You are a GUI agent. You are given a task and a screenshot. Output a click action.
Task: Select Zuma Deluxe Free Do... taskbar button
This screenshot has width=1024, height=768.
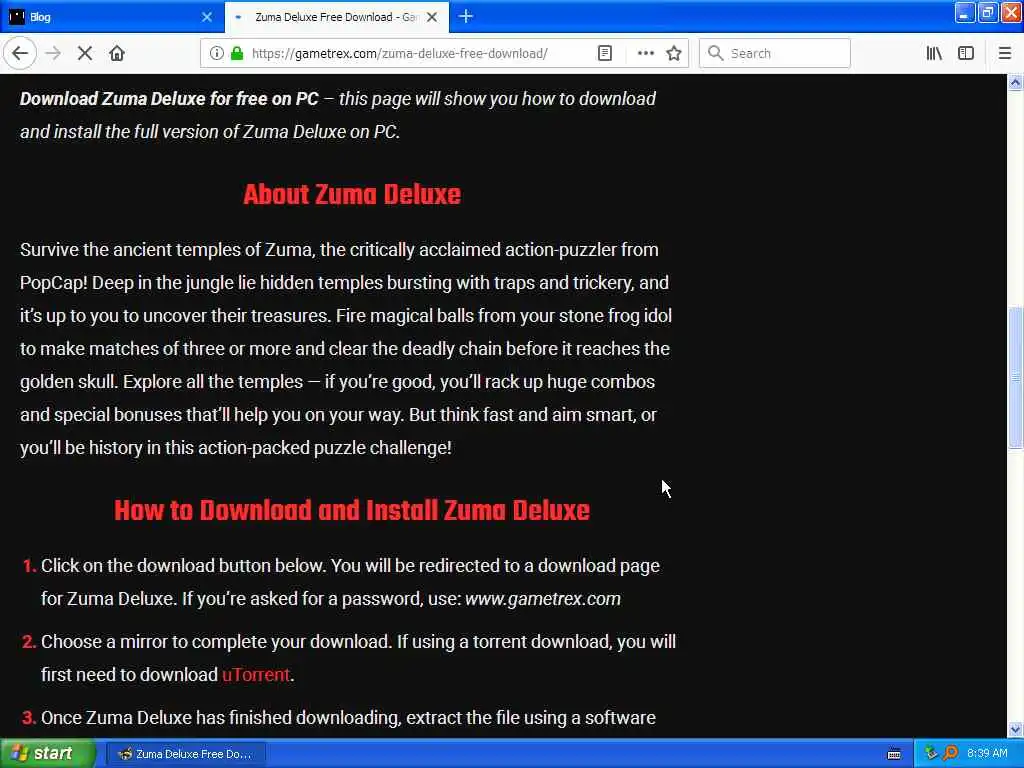tap(185, 754)
